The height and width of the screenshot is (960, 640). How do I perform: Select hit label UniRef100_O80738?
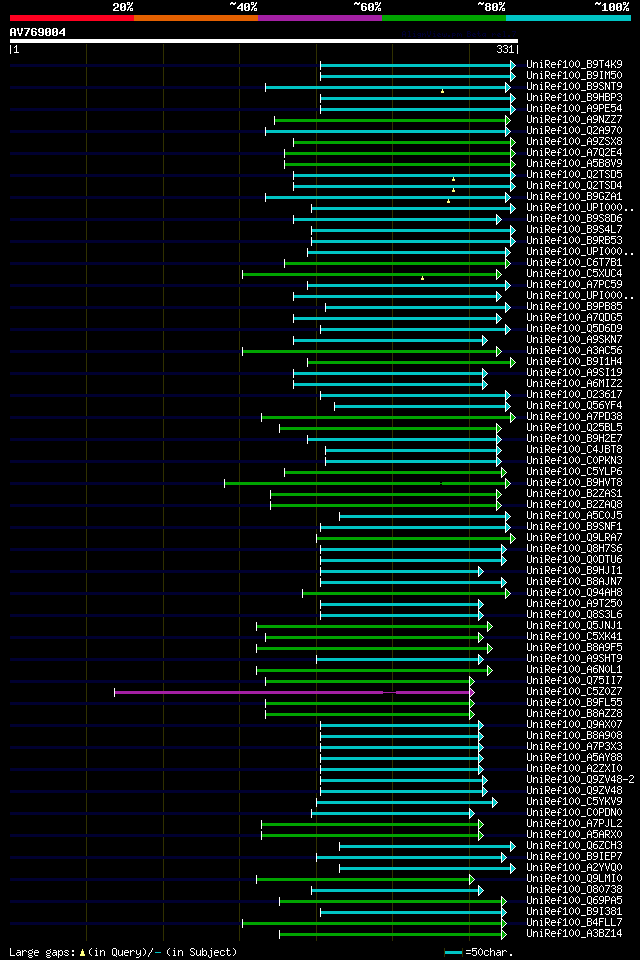[x=574, y=891]
